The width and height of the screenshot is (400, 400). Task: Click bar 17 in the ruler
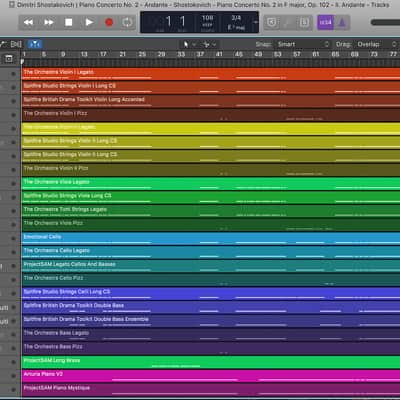point(103,54)
